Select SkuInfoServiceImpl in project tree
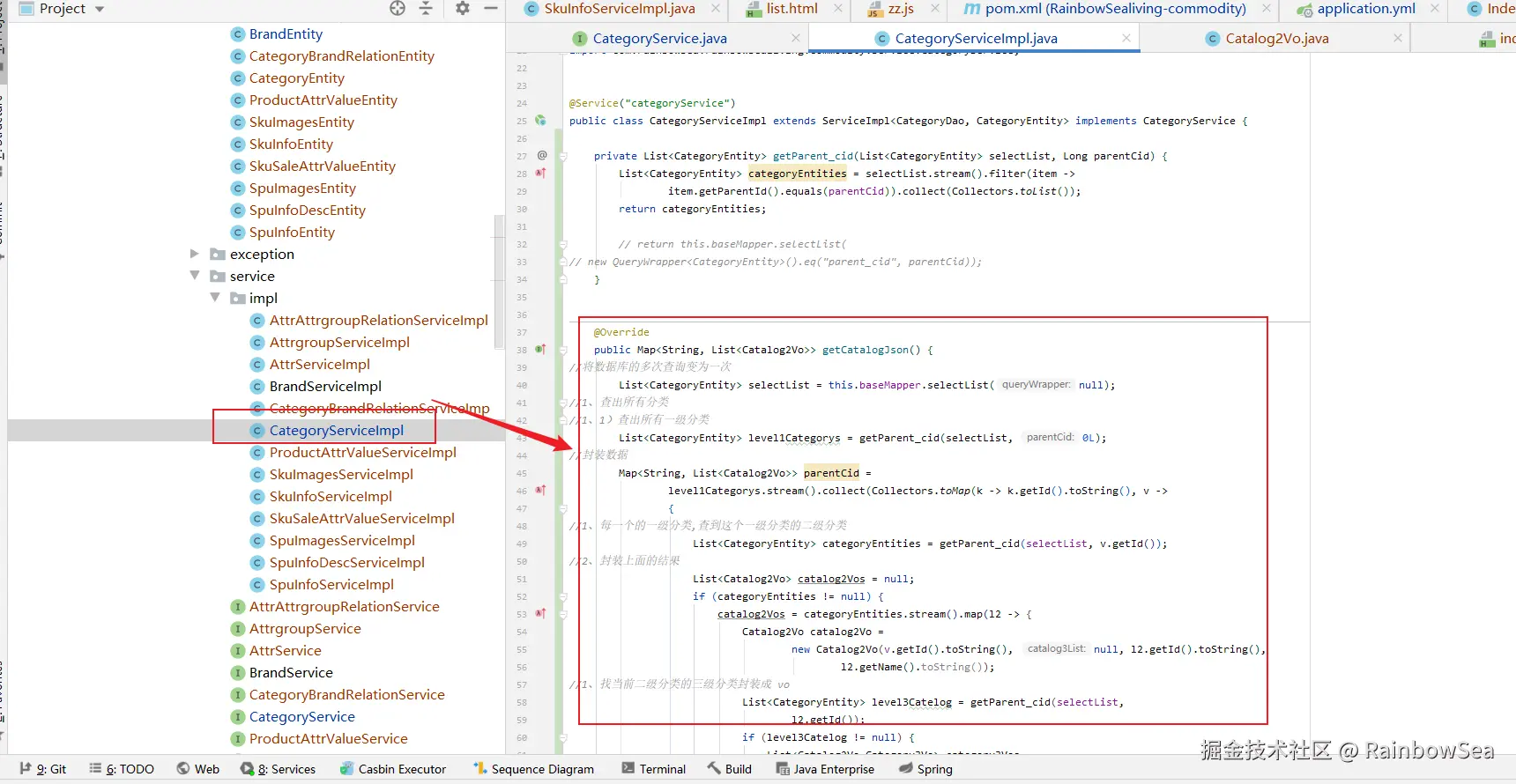Viewport: 1516px width, 784px height. tap(331, 496)
